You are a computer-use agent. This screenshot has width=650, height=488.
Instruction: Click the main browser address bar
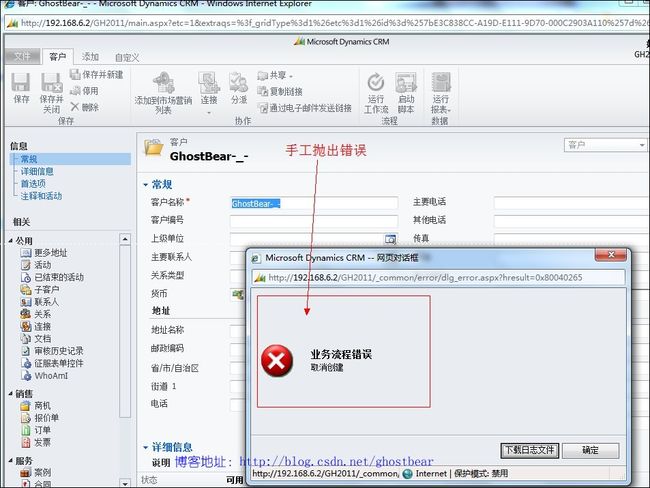click(x=327, y=23)
